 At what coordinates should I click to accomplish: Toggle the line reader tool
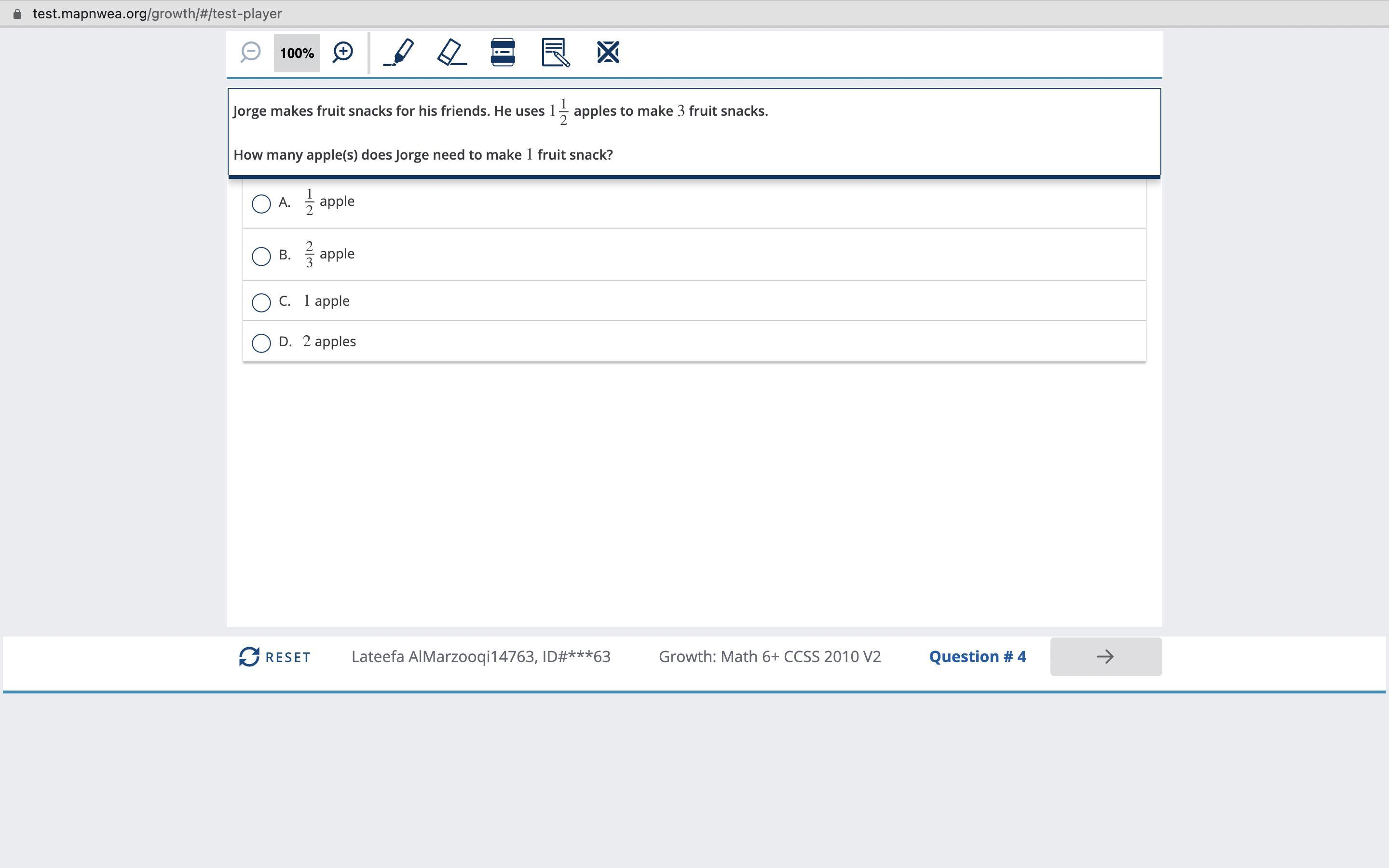tap(502, 52)
